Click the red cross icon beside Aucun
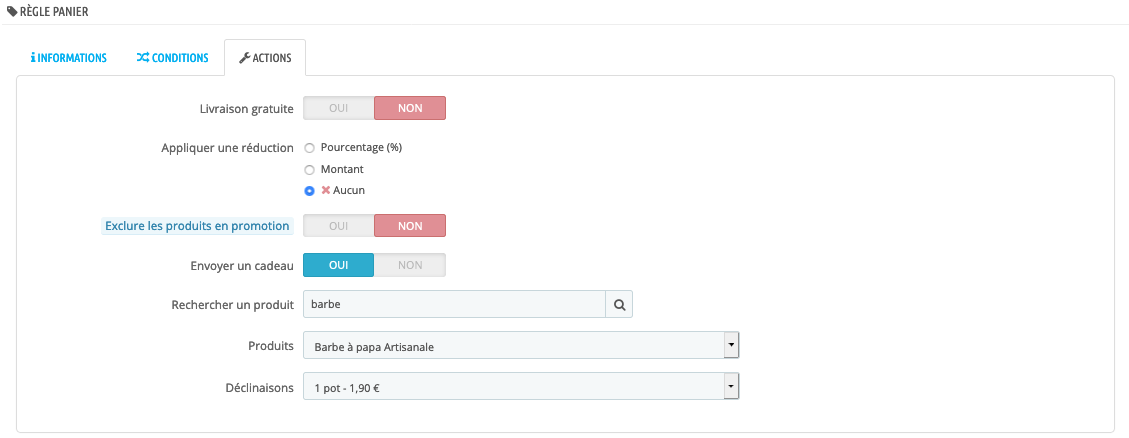Viewport: 1129px width, 438px height. click(325, 190)
